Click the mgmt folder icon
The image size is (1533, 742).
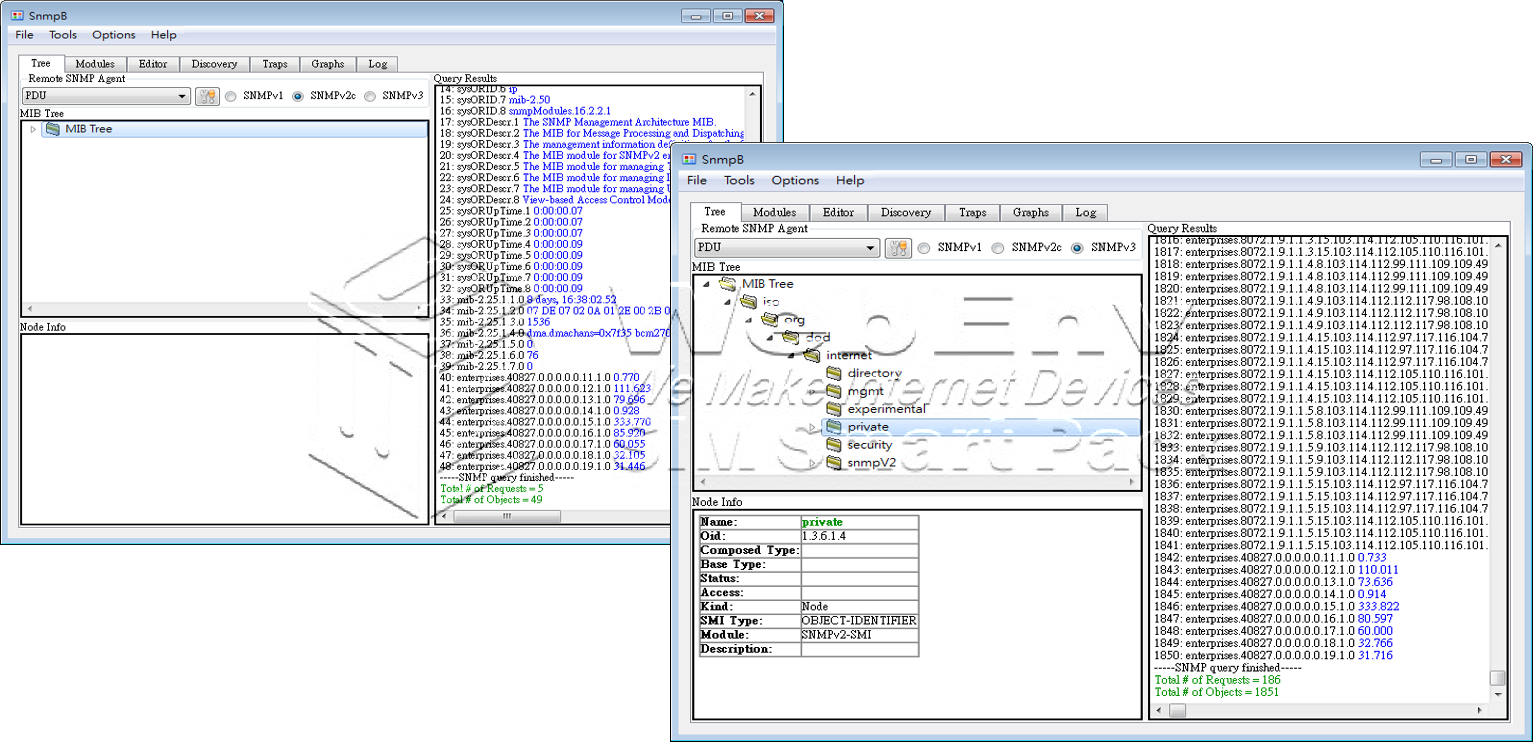coord(833,391)
